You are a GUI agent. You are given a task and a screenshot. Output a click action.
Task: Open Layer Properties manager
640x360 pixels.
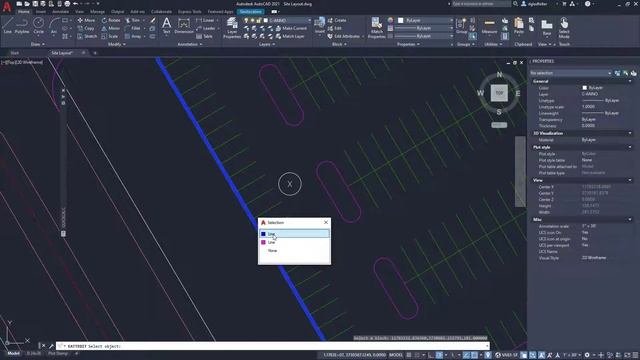[x=232, y=28]
